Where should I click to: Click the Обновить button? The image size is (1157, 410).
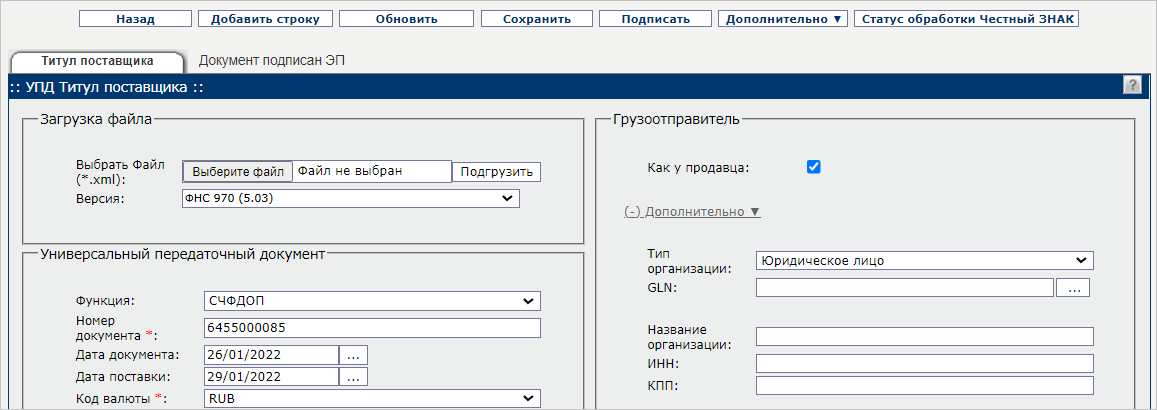pyautogui.click(x=406, y=19)
